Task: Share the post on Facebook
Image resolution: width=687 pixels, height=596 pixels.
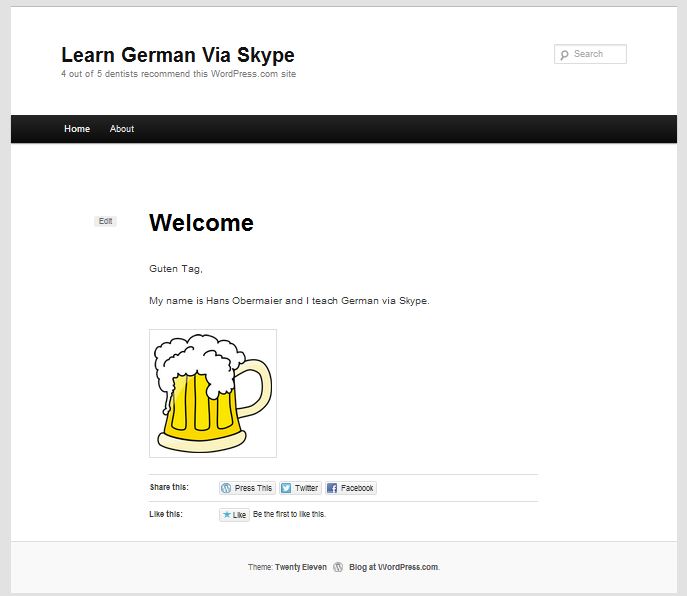Action: (x=351, y=488)
